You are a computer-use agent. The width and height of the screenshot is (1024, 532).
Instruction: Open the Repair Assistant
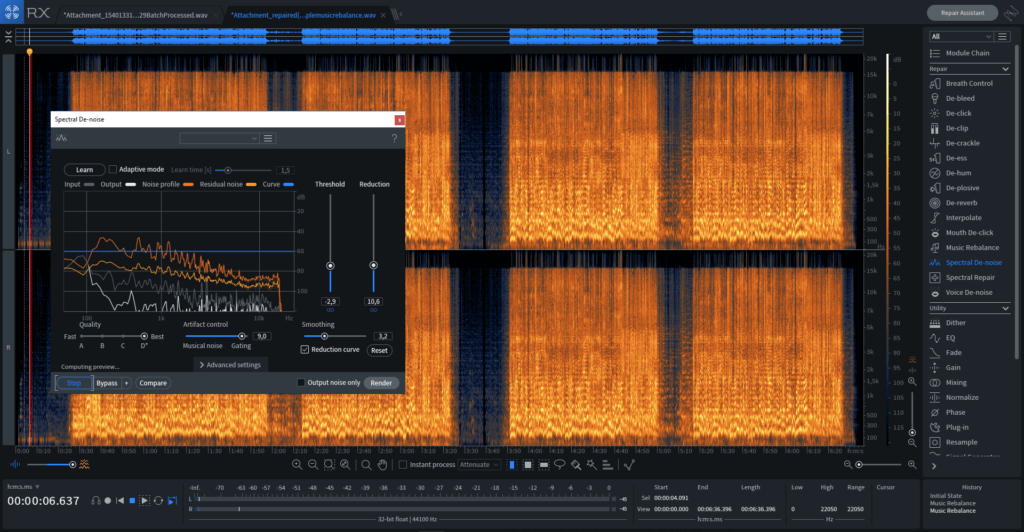(963, 12)
